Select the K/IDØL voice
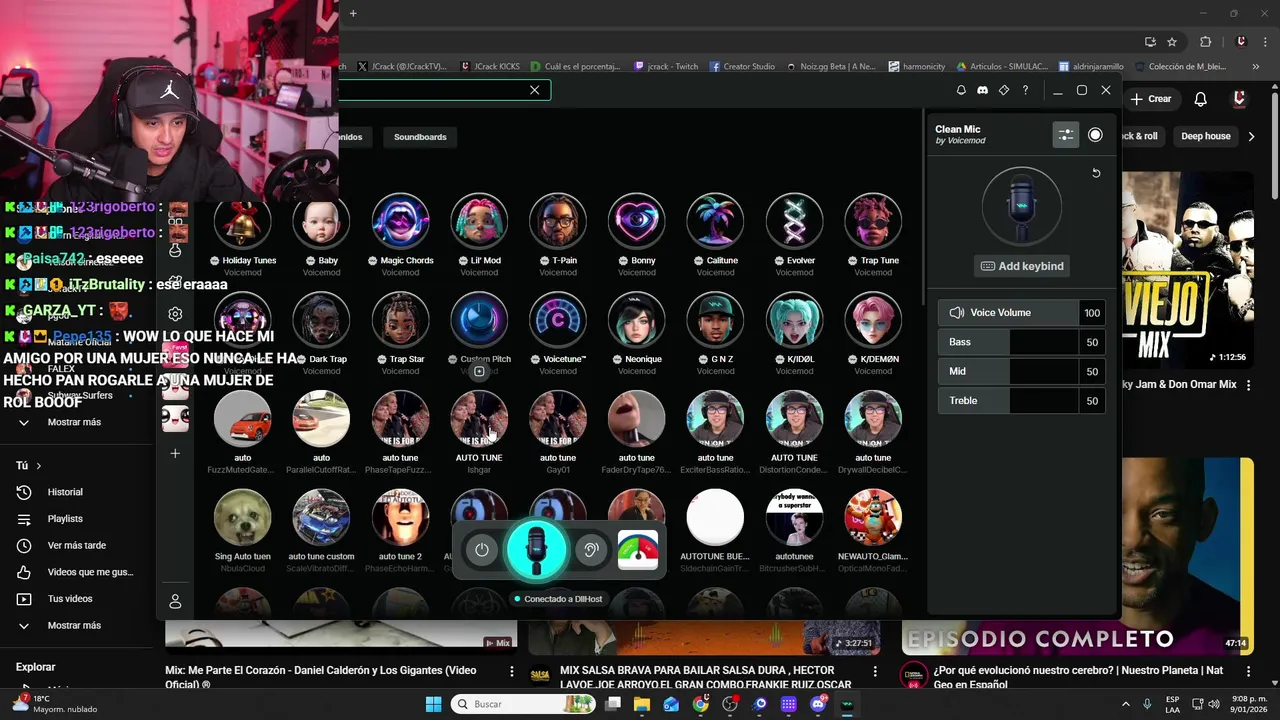Viewport: 1280px width, 720px height. click(794, 320)
